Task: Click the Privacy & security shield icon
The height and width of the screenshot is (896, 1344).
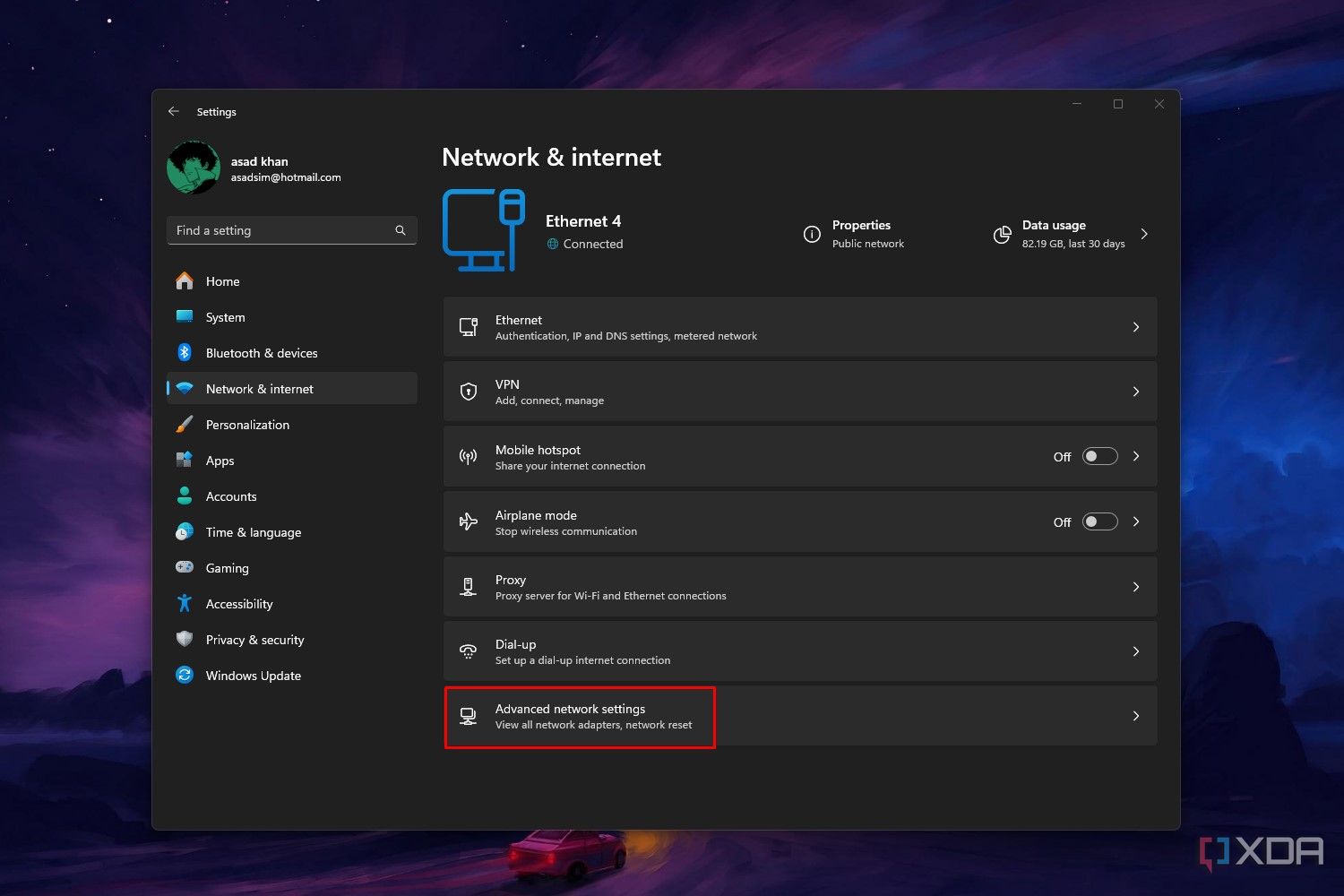Action: [185, 639]
